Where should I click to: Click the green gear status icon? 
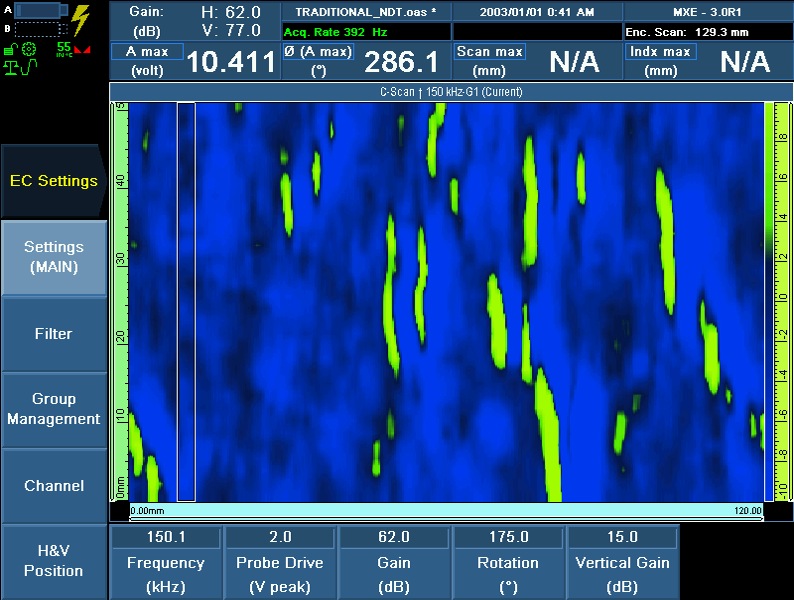point(28,49)
